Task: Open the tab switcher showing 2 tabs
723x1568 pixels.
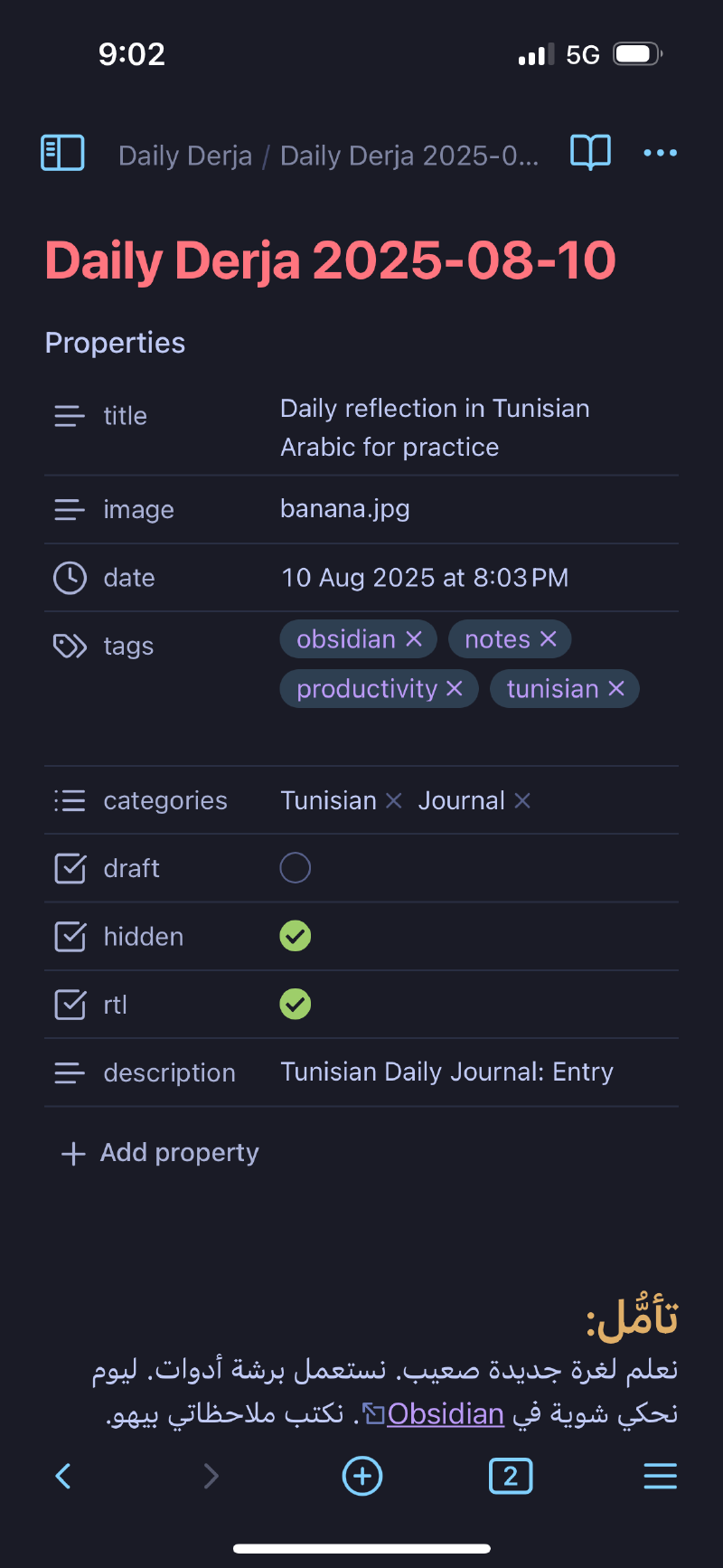Action: pyautogui.click(x=511, y=1476)
